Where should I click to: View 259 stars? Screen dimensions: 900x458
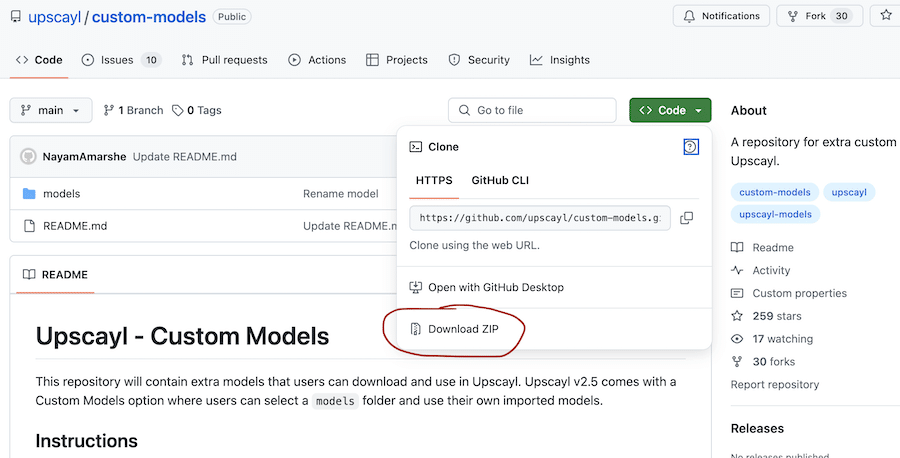766,316
